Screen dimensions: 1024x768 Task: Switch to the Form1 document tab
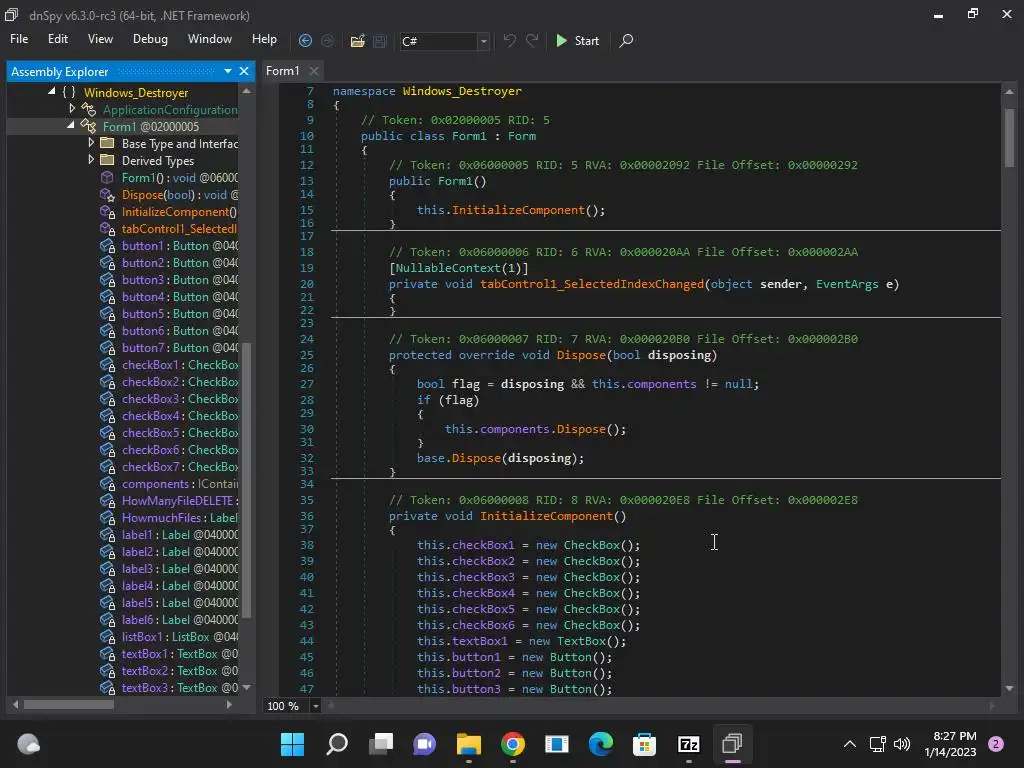pos(283,71)
